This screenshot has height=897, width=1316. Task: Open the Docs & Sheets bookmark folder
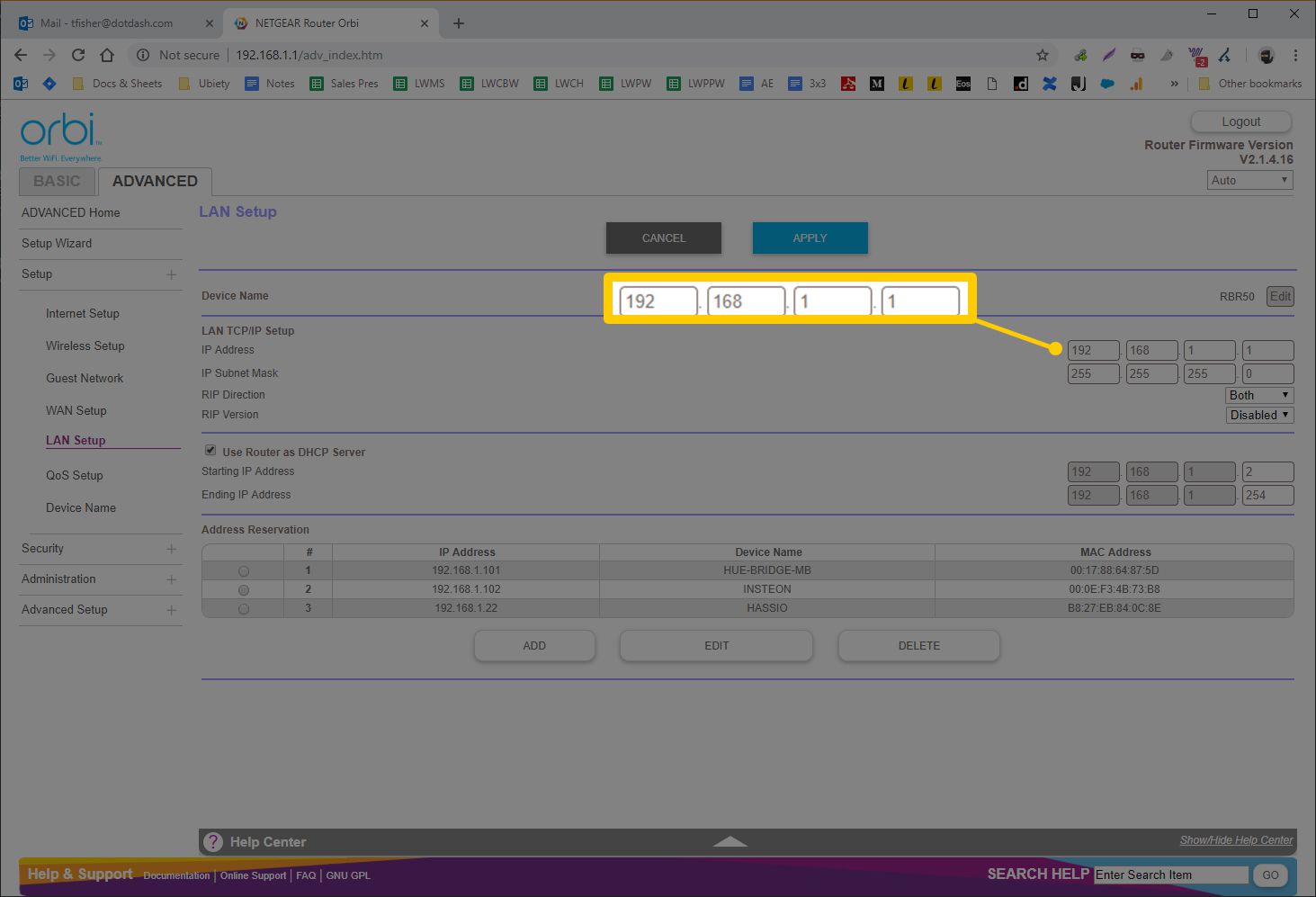point(117,84)
